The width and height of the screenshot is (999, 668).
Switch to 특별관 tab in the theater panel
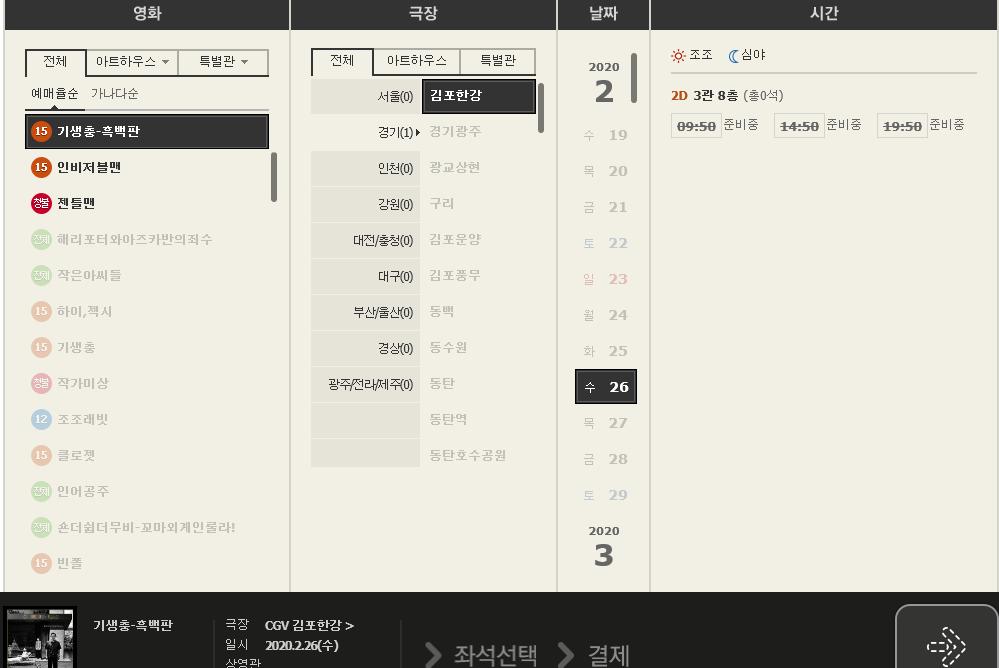coord(498,61)
